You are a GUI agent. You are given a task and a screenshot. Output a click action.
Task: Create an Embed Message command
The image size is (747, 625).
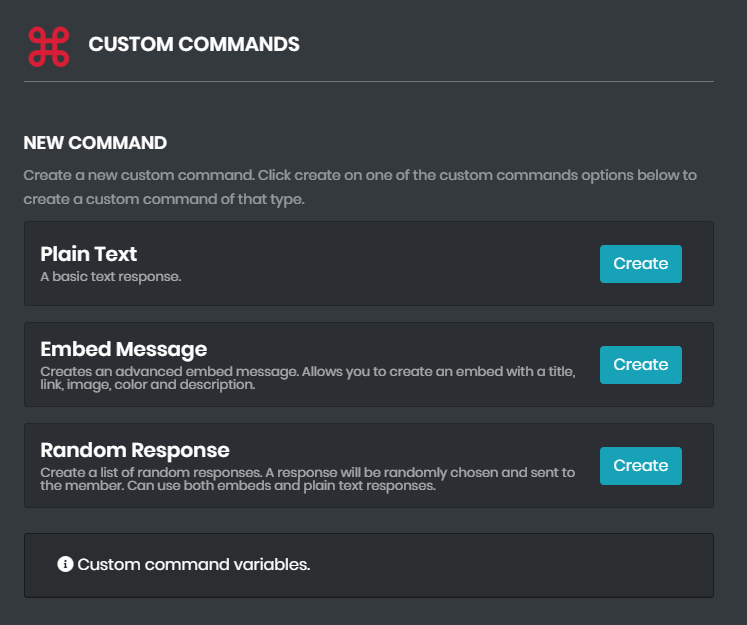pyautogui.click(x=640, y=365)
